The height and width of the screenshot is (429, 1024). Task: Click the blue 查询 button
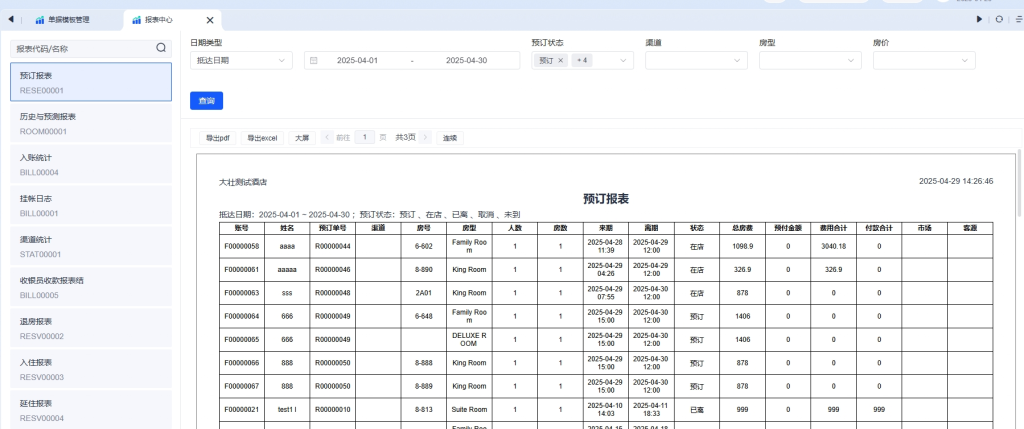206,101
